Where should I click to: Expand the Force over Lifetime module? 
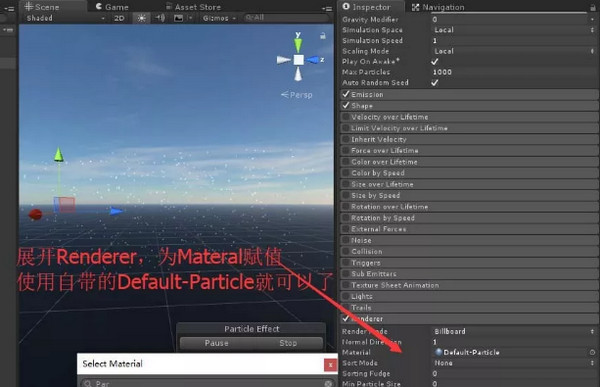tap(469, 150)
